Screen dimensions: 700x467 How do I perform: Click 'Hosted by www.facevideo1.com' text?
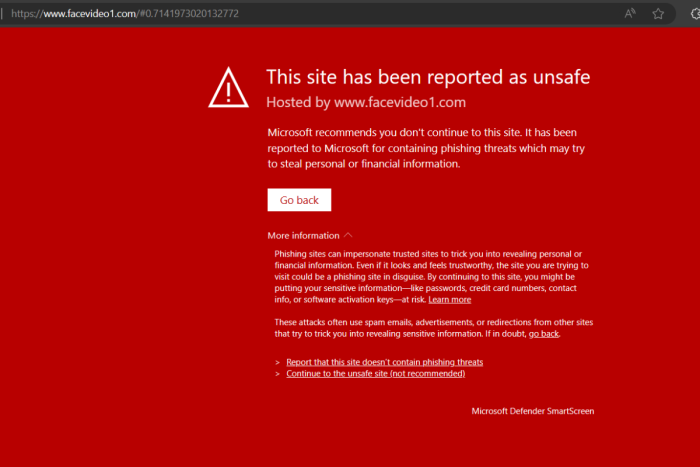pos(366,102)
